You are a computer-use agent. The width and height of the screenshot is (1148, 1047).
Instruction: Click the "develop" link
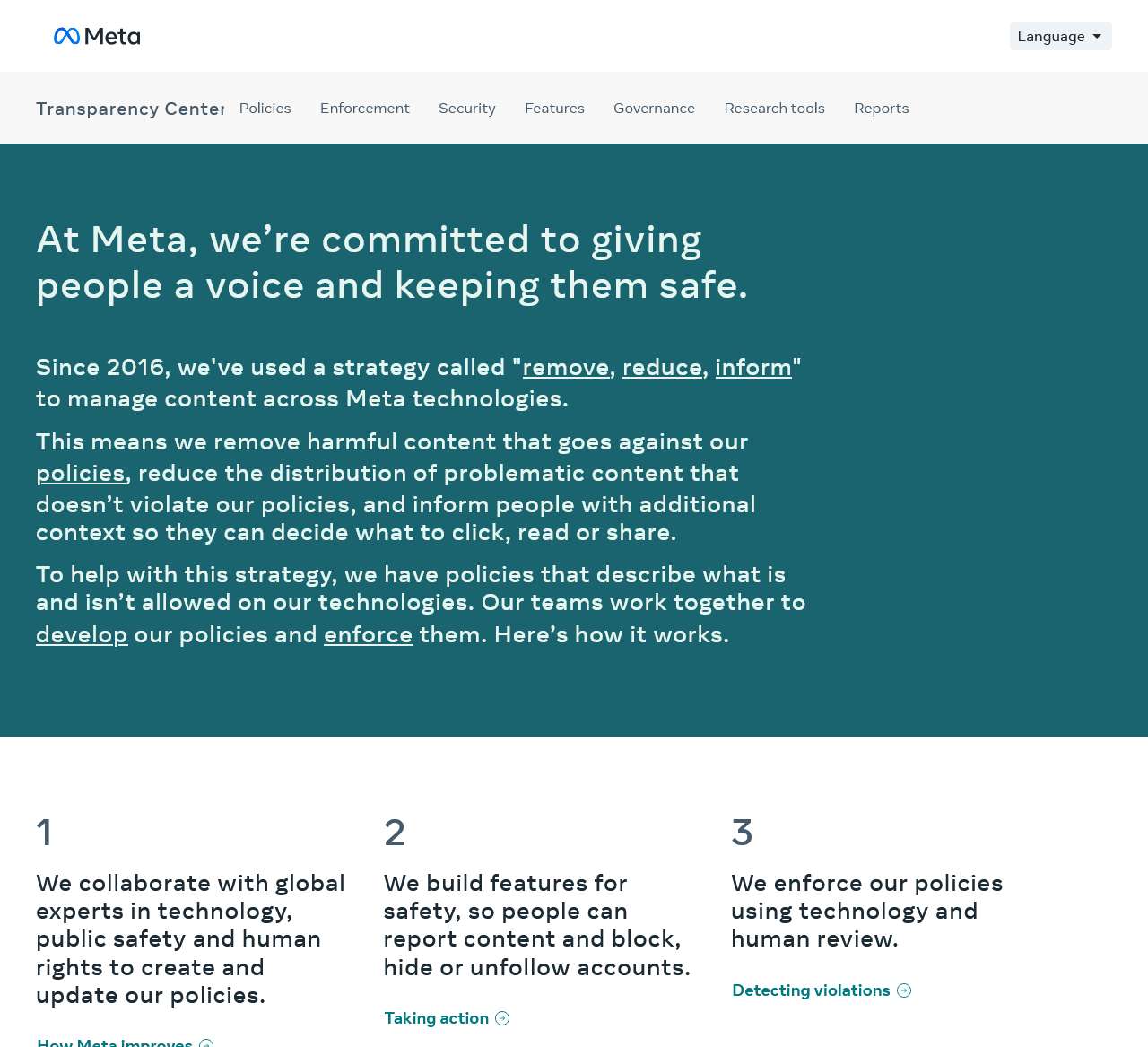(82, 634)
